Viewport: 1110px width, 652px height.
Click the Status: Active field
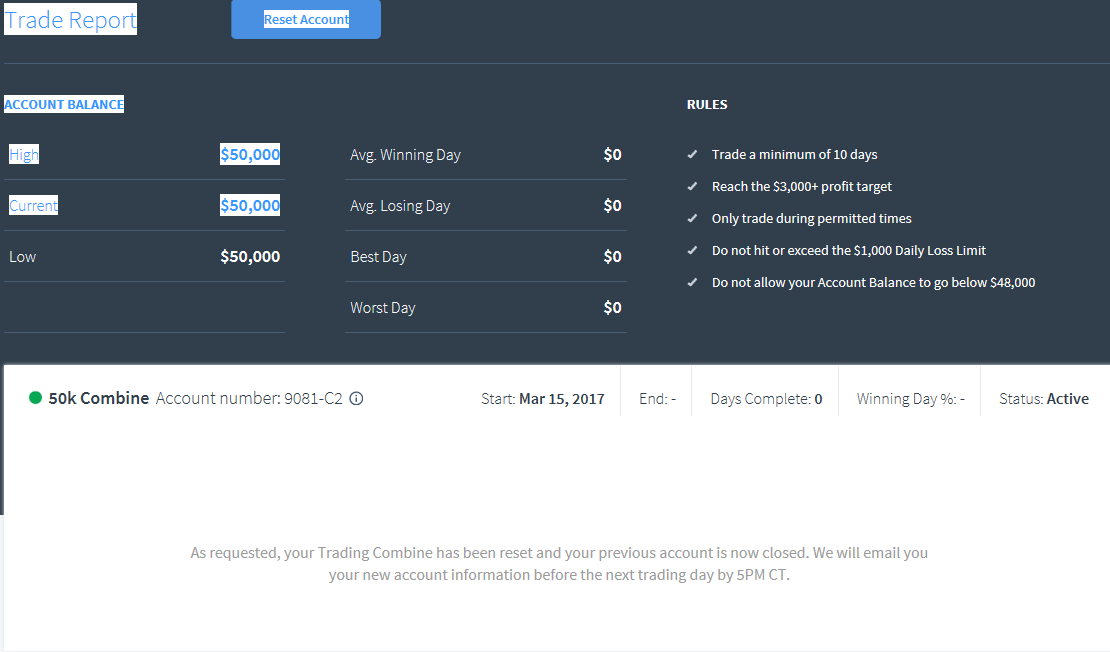[1043, 399]
